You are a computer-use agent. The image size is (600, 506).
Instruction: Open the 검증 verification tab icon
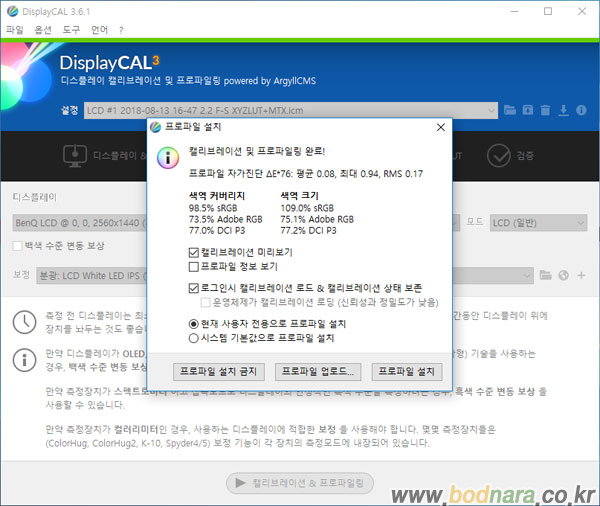pyautogui.click(x=499, y=156)
